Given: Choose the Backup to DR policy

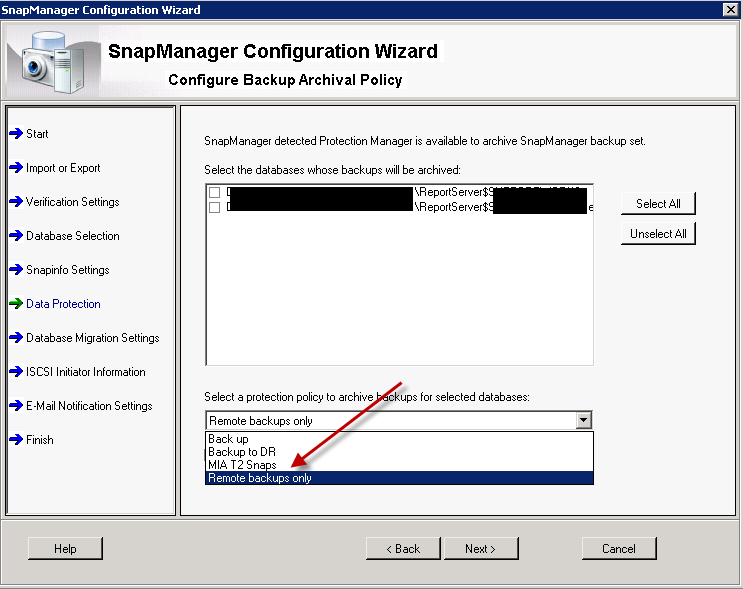Looking at the screenshot, I should tap(399, 452).
